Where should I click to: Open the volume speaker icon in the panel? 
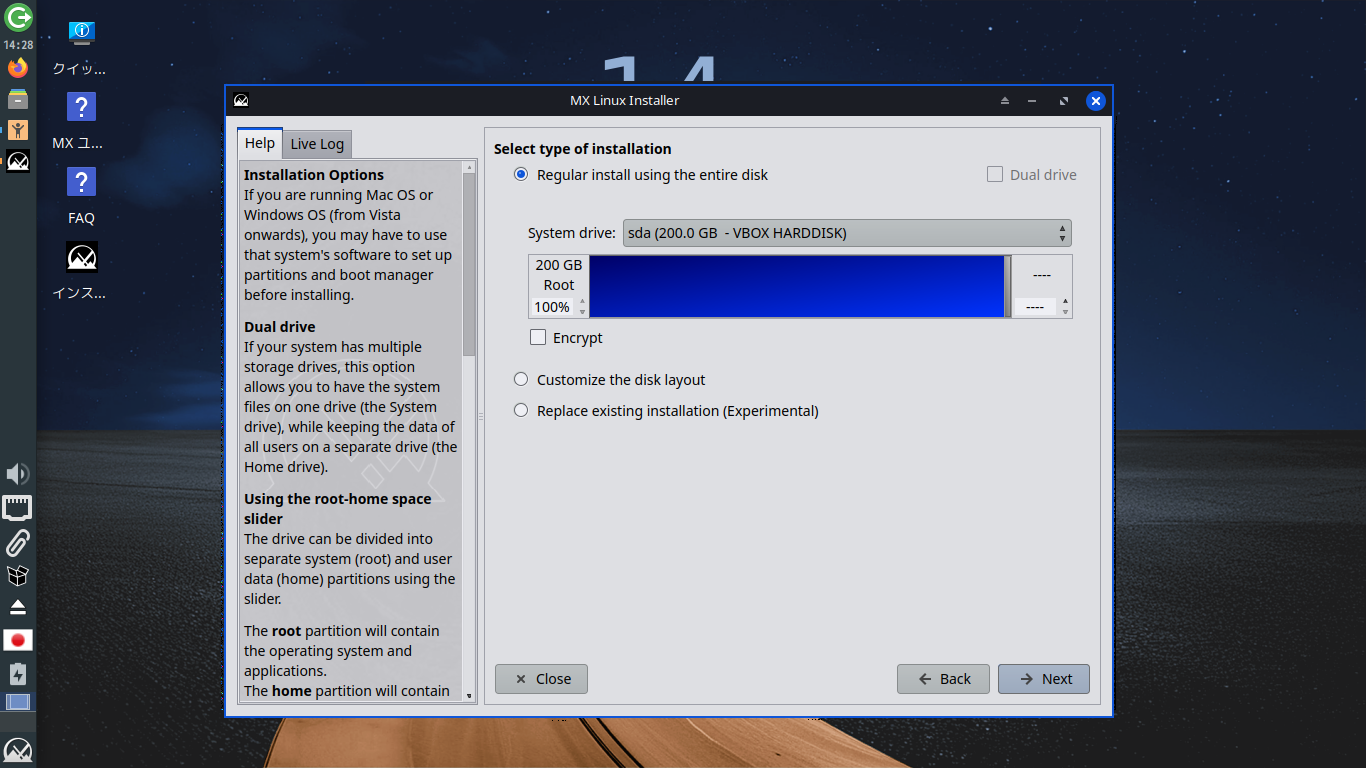click(18, 474)
